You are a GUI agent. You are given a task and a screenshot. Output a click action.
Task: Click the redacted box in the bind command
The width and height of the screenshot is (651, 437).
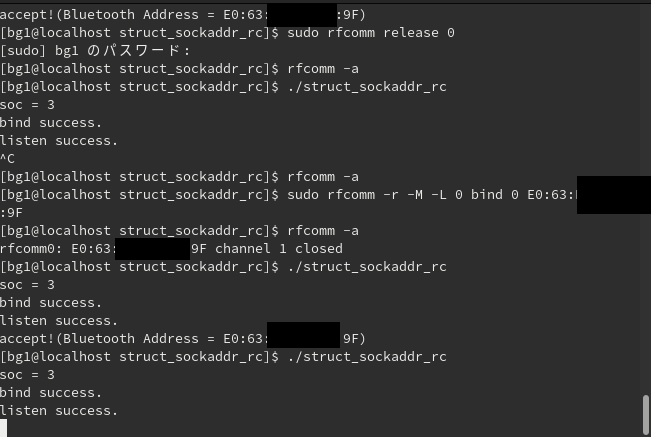[614, 195]
